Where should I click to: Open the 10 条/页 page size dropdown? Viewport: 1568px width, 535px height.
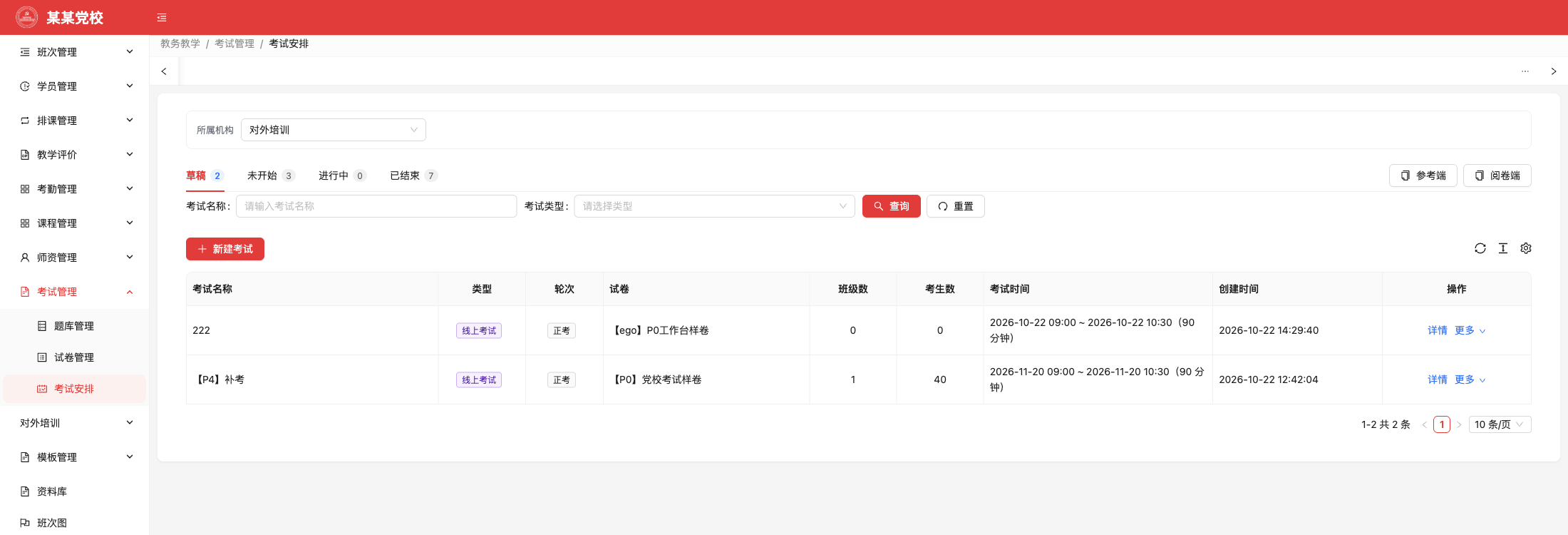point(1500,424)
